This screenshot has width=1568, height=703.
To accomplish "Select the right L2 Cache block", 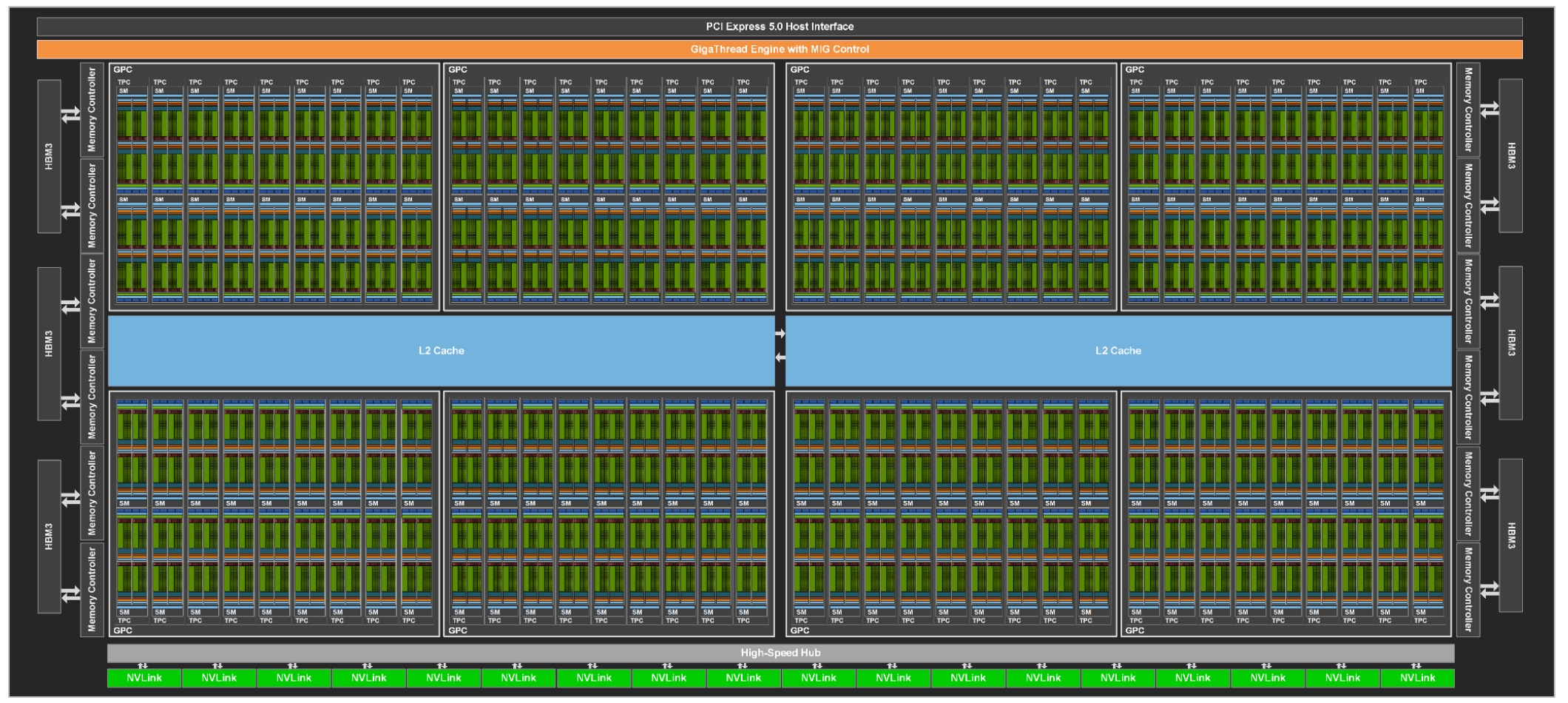I will point(1118,351).
